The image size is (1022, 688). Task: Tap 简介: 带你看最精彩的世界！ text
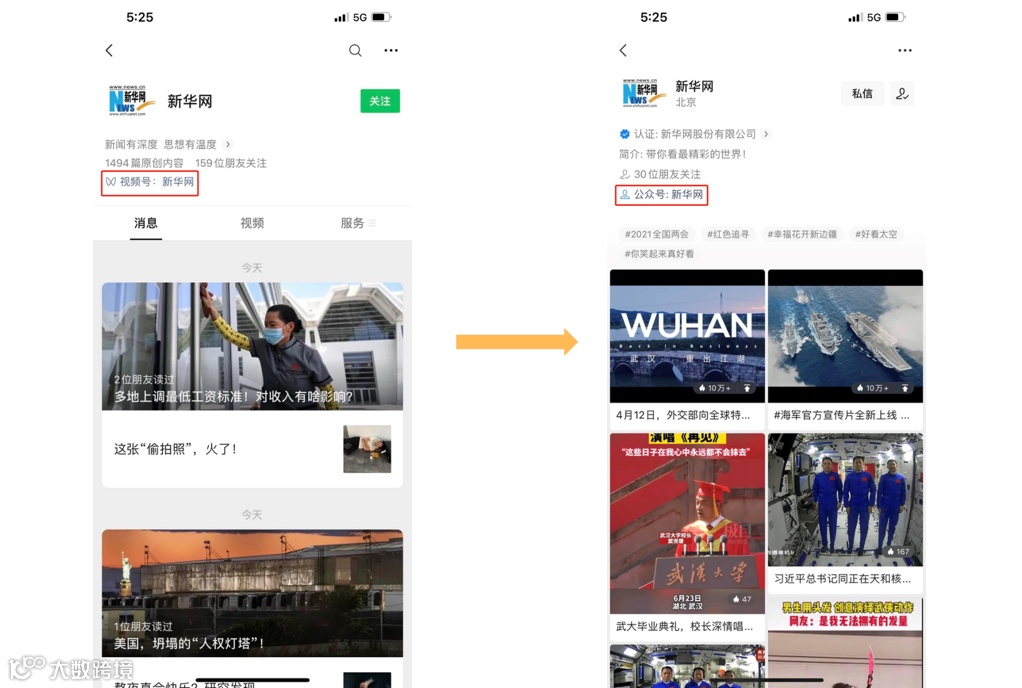pos(682,154)
